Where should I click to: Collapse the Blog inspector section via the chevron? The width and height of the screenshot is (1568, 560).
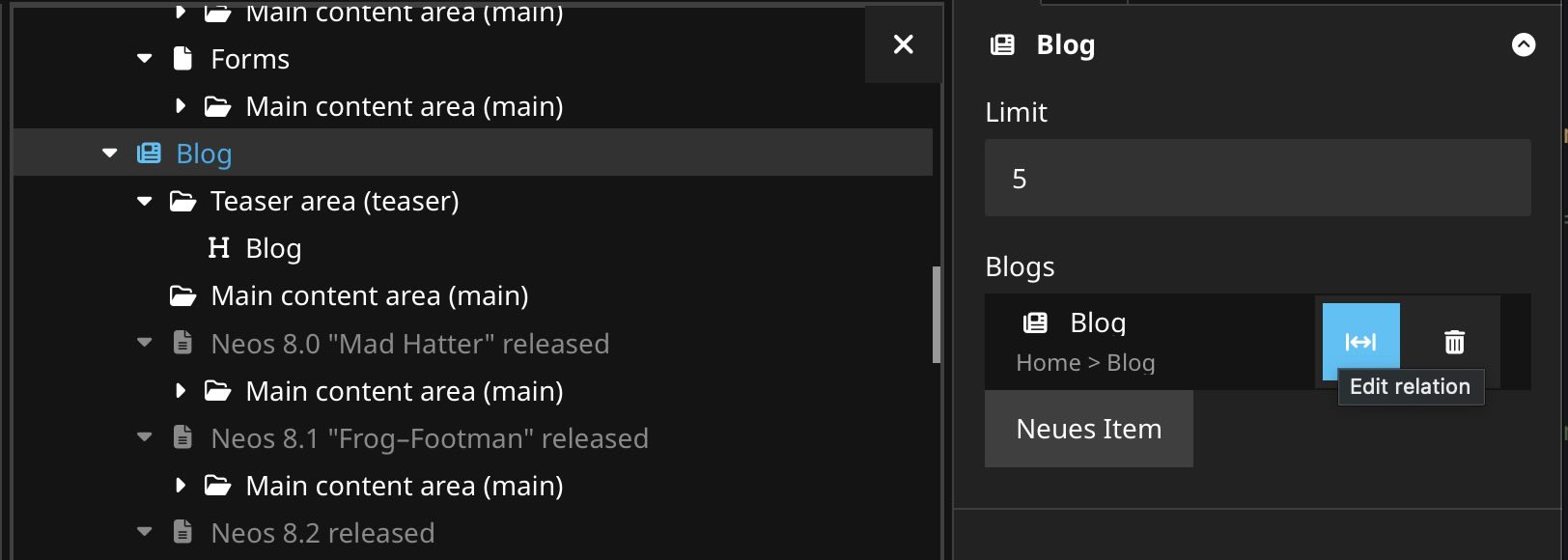point(1524,44)
